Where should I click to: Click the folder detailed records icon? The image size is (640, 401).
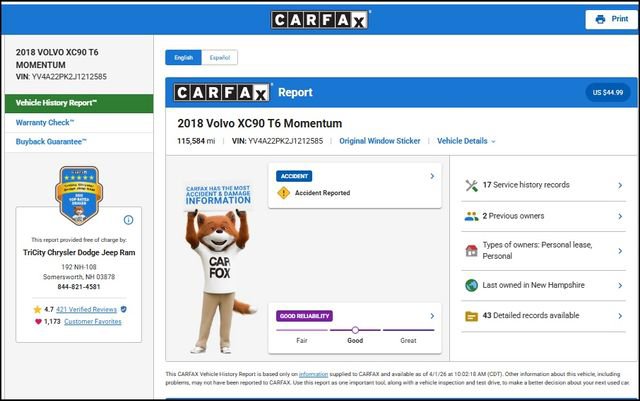coord(471,316)
